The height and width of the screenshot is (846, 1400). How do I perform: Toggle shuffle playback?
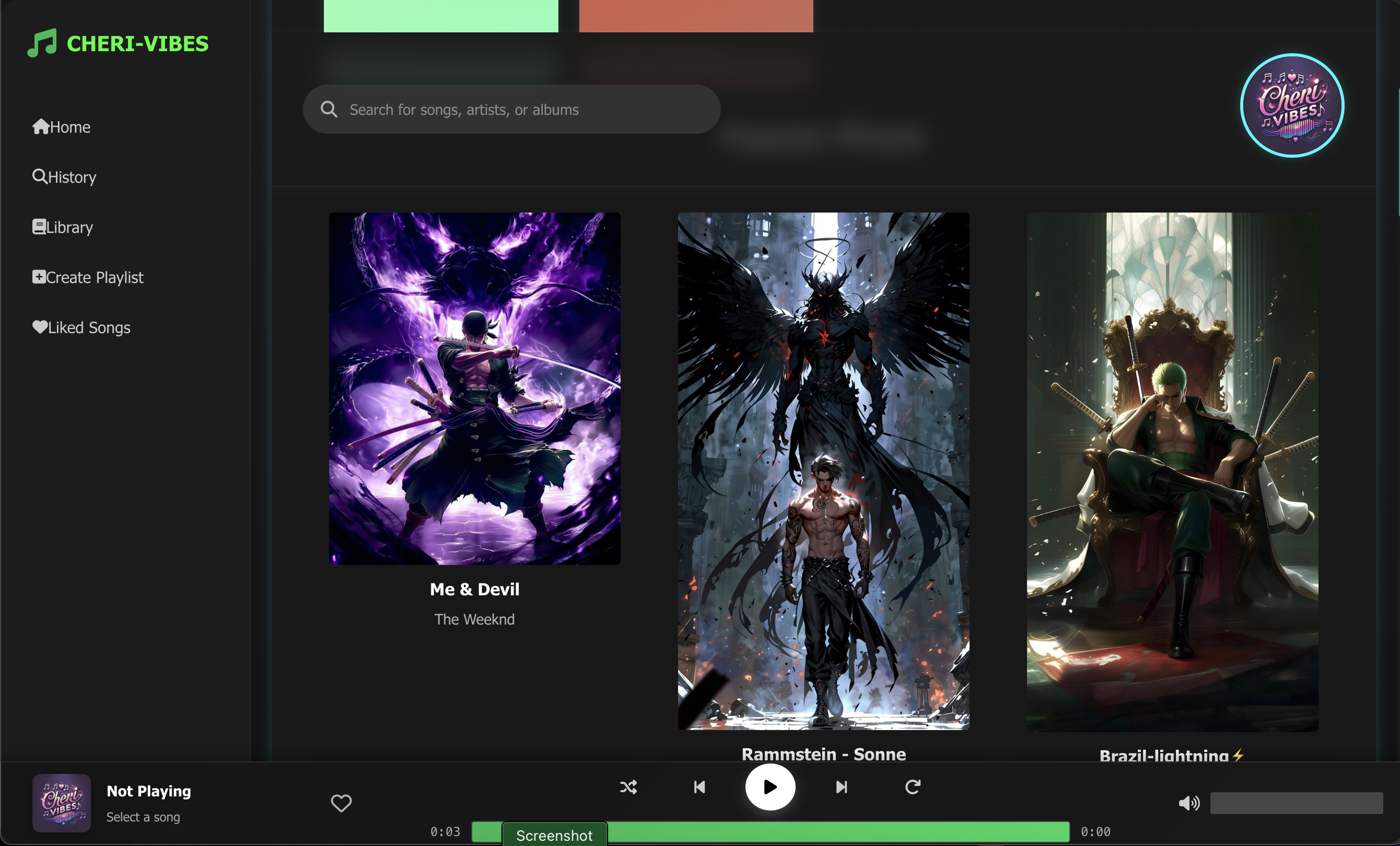click(628, 787)
